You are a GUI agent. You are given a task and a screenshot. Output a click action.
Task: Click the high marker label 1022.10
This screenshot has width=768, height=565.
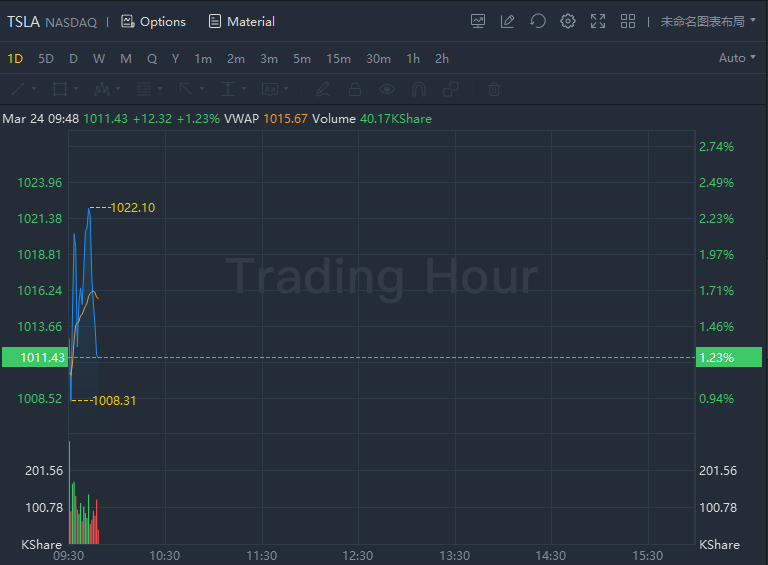pyautogui.click(x=133, y=208)
